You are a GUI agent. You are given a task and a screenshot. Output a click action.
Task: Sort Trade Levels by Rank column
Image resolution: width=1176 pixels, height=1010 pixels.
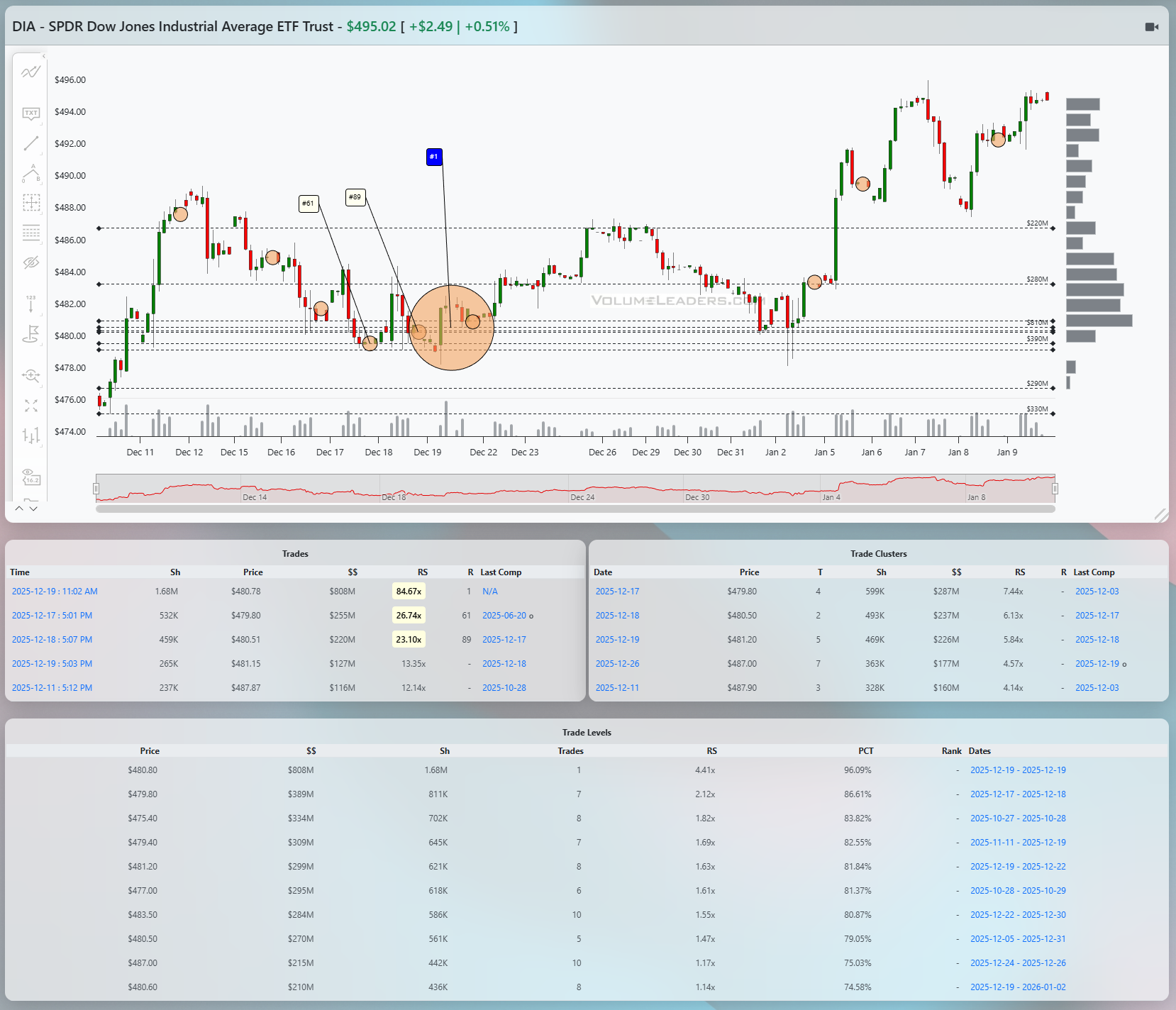952,751
